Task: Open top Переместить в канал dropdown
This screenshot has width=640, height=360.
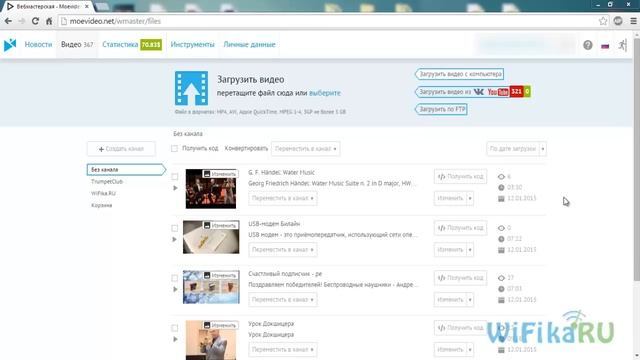Action: (x=305, y=149)
